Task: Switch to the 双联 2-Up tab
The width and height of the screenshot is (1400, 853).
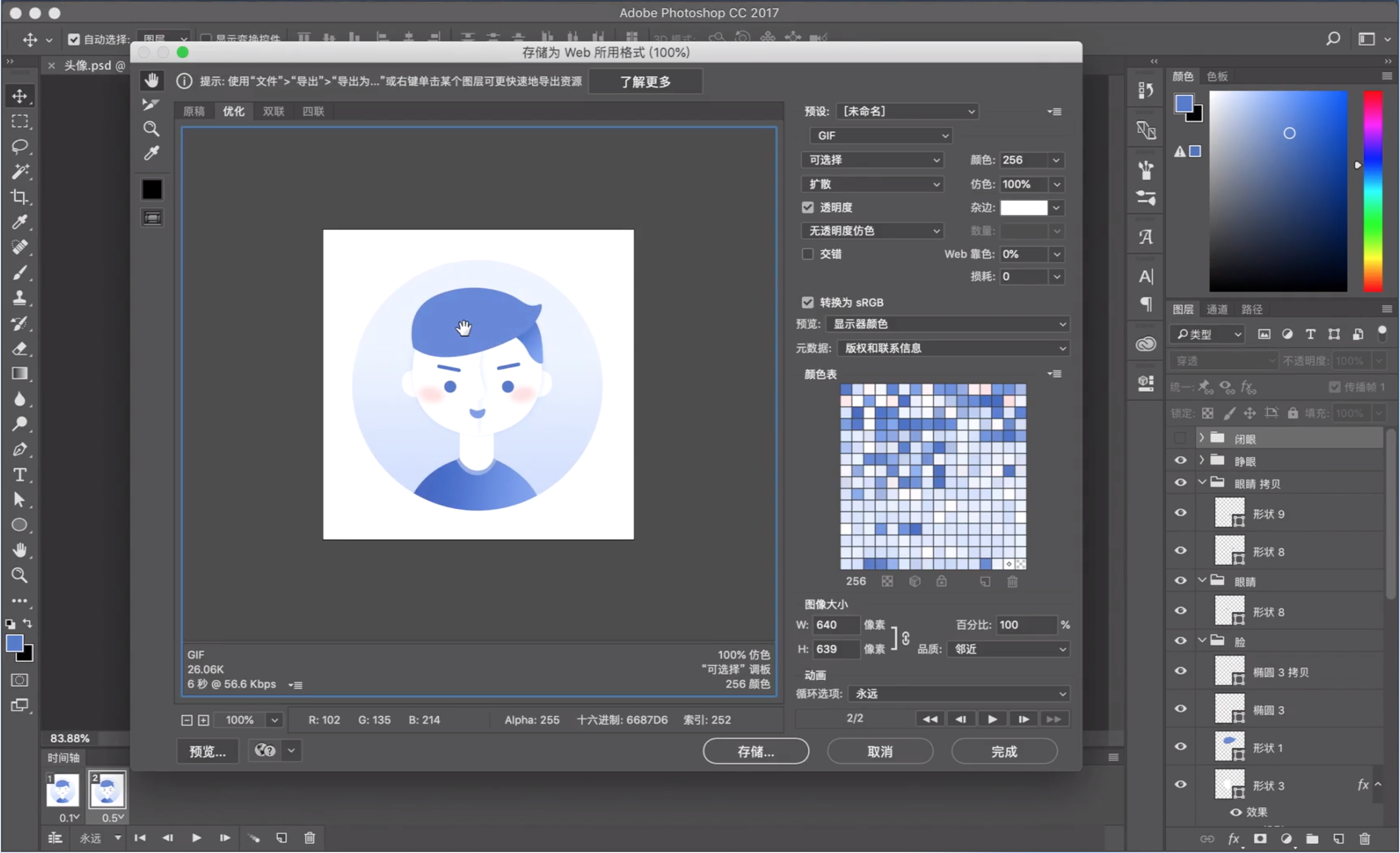Action: 273,111
